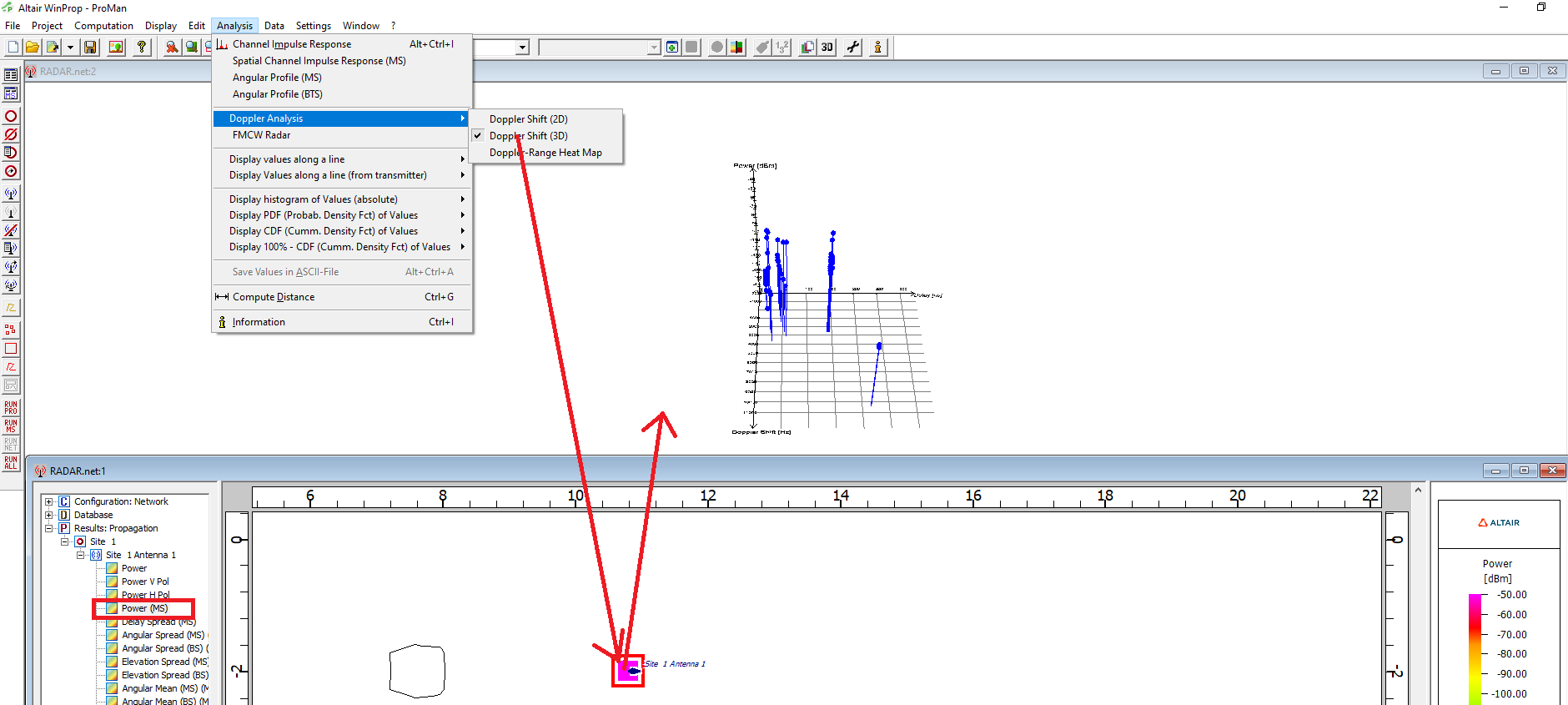Viewport: 1568px width, 705px height.
Task: Select the red circle site tool
Action: (x=11, y=116)
